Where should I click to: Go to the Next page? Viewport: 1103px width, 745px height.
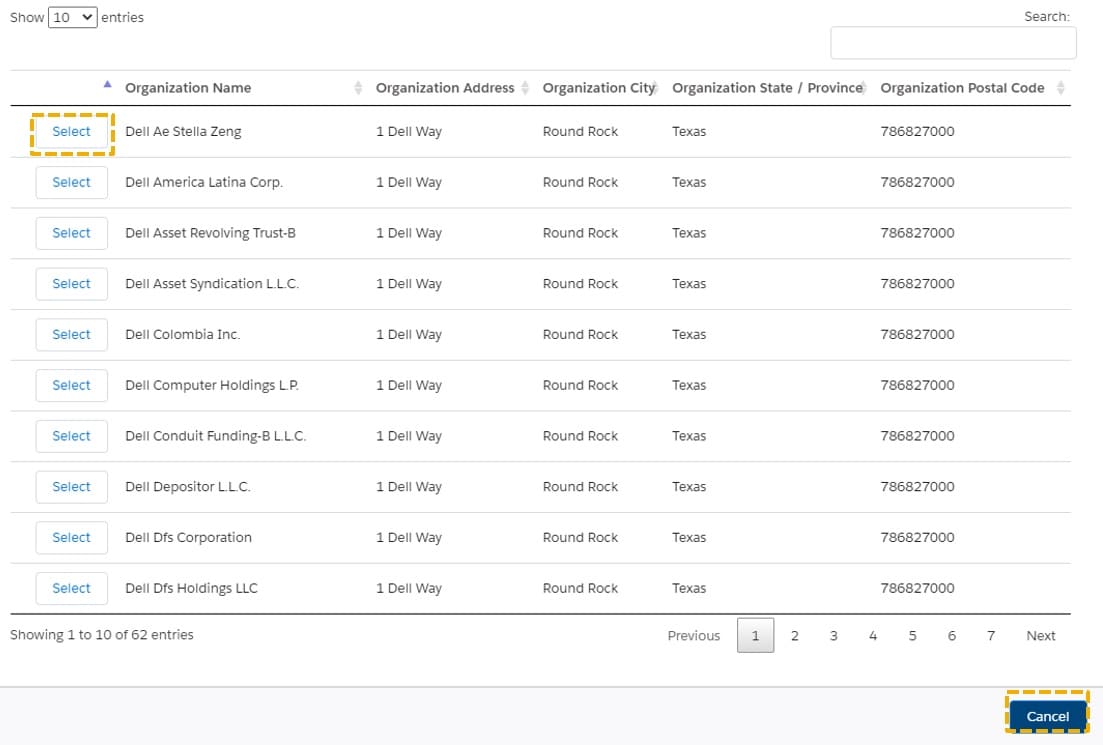click(x=1040, y=635)
